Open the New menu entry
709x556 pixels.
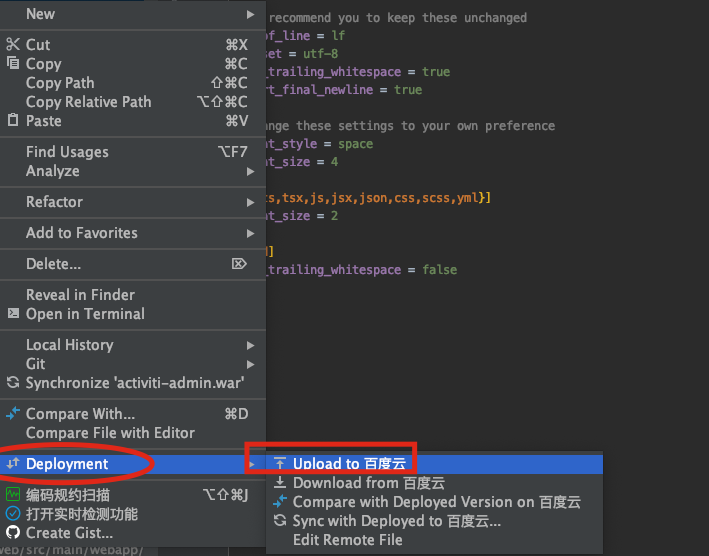[x=132, y=14]
